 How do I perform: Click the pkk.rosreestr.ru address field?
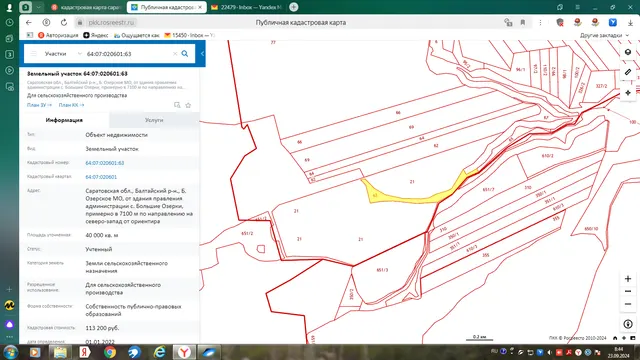click(x=111, y=22)
